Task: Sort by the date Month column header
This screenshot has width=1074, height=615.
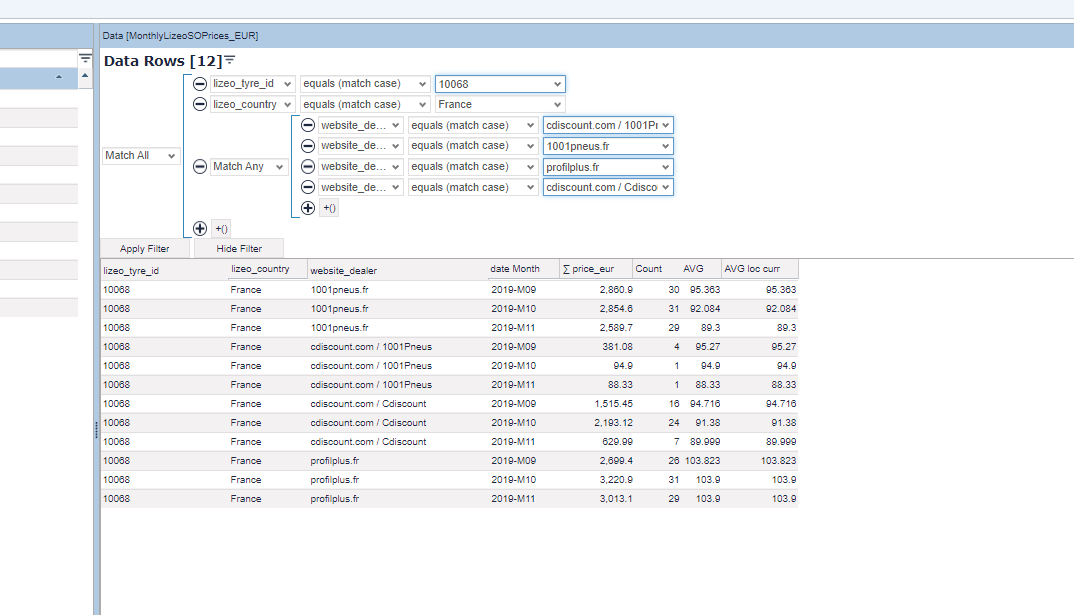Action: [x=515, y=269]
